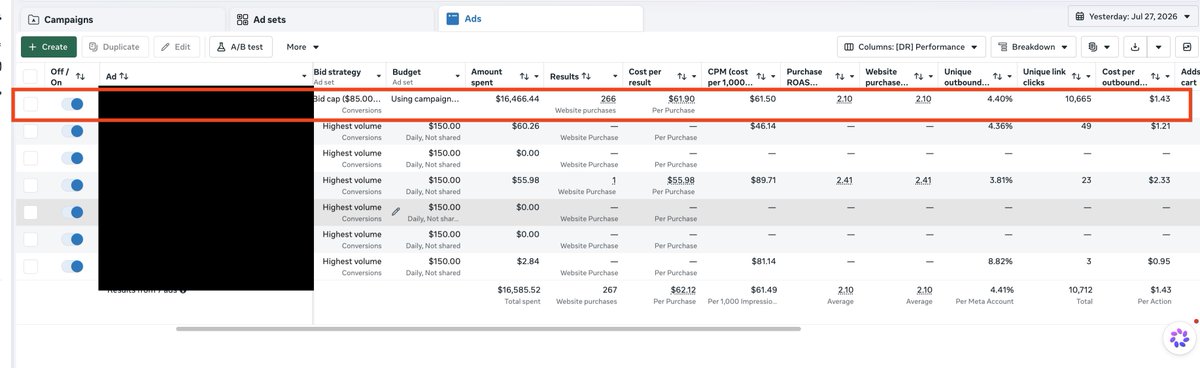This screenshot has width=1200, height=368.
Task: Click the 267 total website purchases value
Action: point(608,289)
